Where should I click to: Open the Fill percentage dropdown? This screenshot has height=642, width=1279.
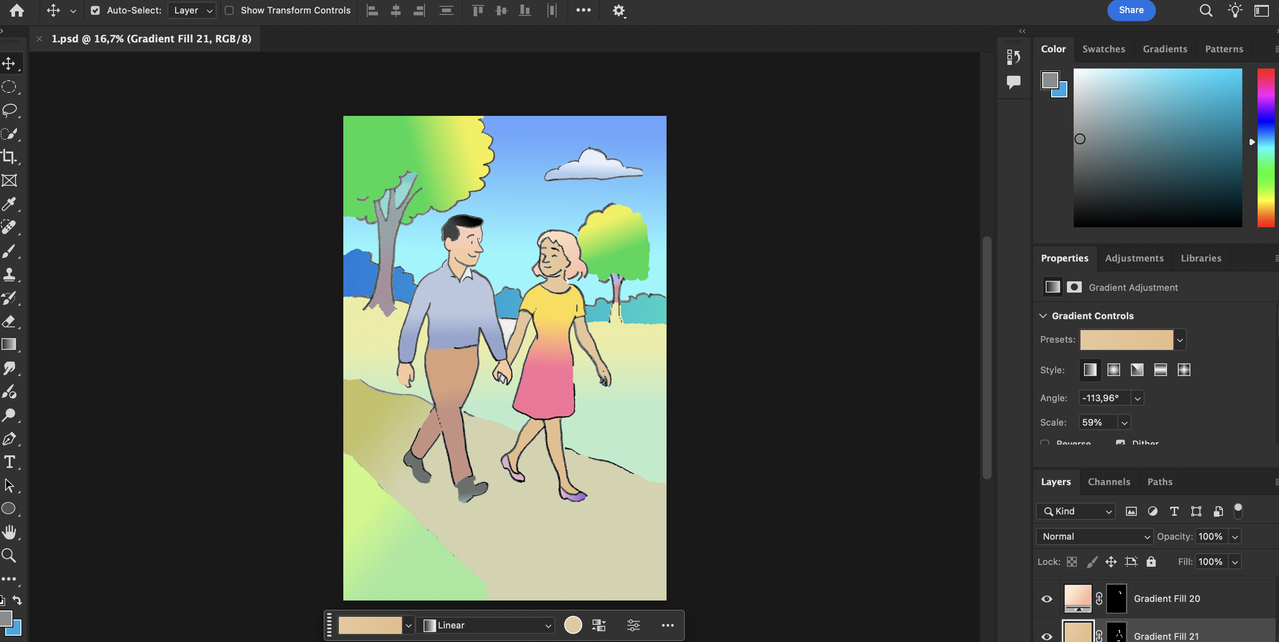tap(1235, 562)
